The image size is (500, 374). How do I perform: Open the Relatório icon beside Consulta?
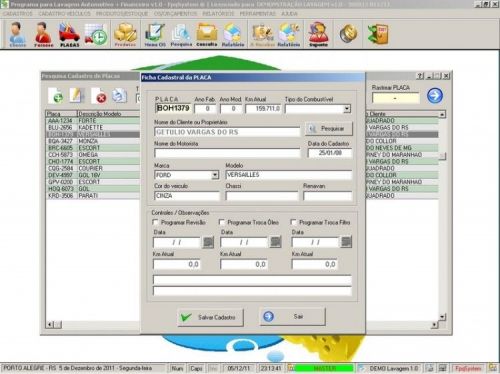click(233, 34)
